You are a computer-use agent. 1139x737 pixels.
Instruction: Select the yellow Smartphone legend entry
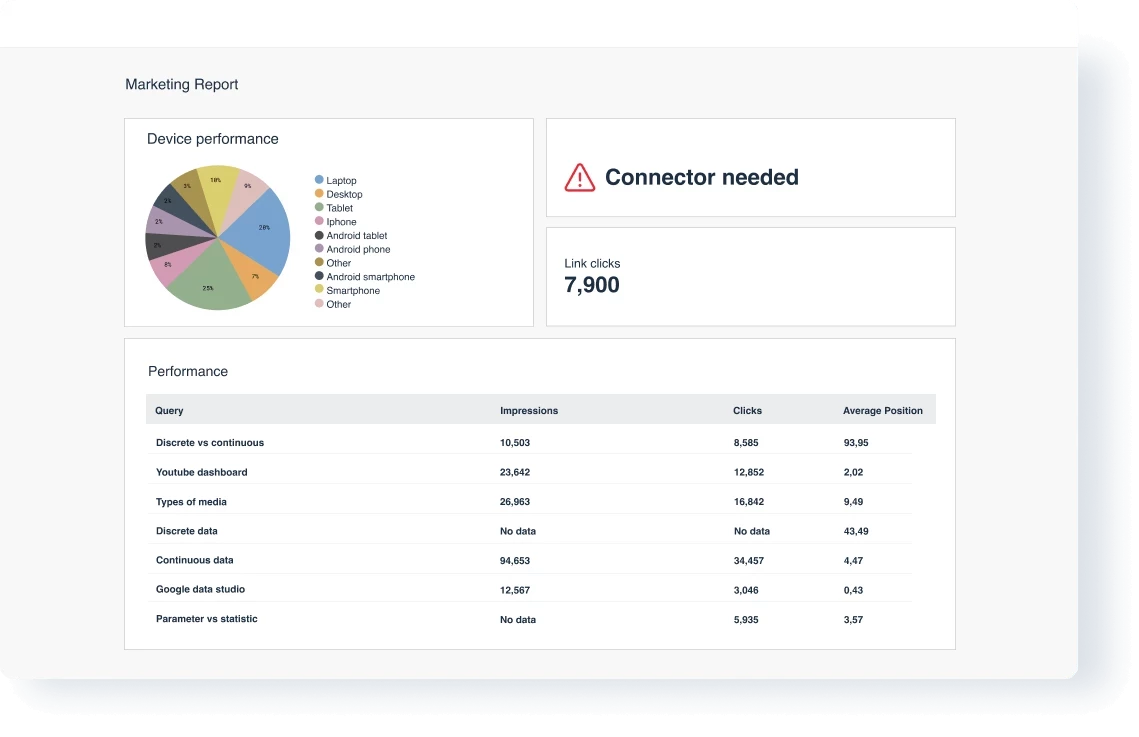(352, 291)
